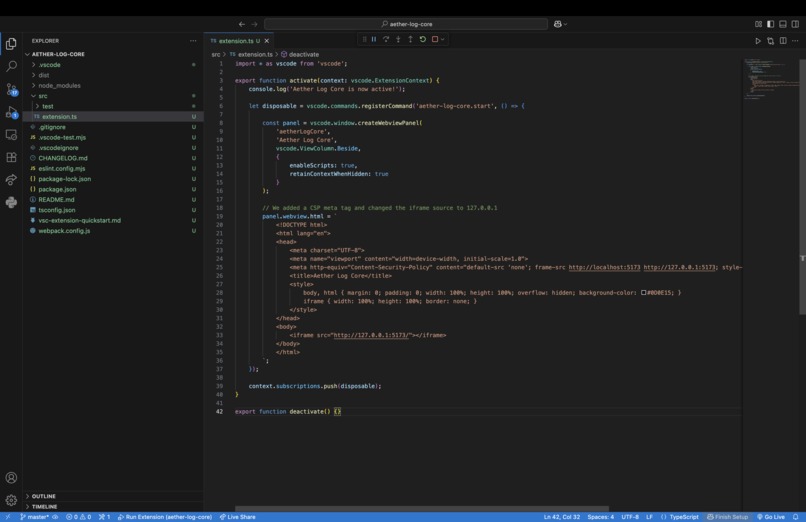Click Run Extension (aether-log-core) in status bar
806x522 pixels.
[164, 517]
